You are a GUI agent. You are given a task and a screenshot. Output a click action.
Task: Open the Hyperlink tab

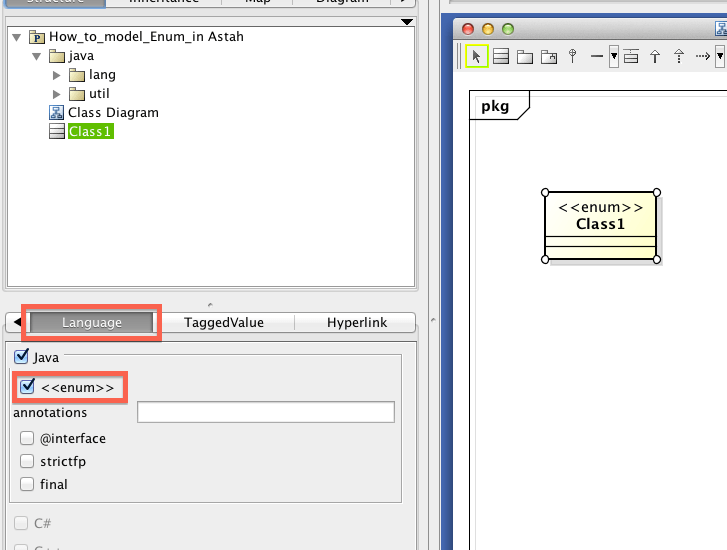[355, 323]
